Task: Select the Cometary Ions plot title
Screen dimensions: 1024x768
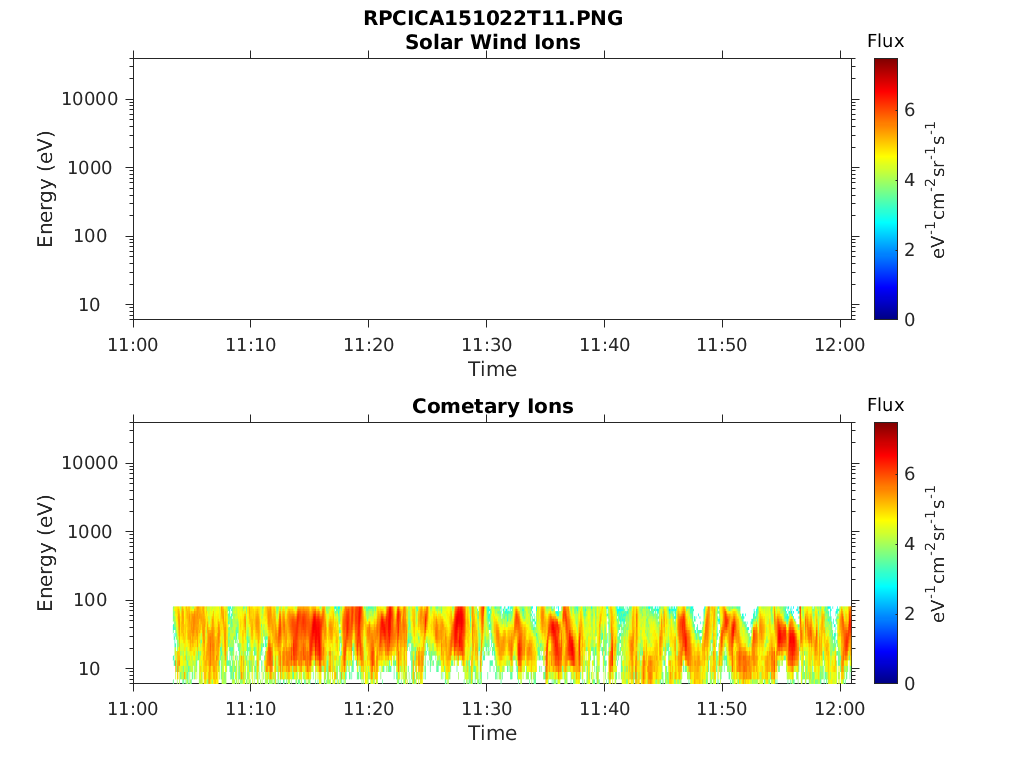Action: point(492,406)
